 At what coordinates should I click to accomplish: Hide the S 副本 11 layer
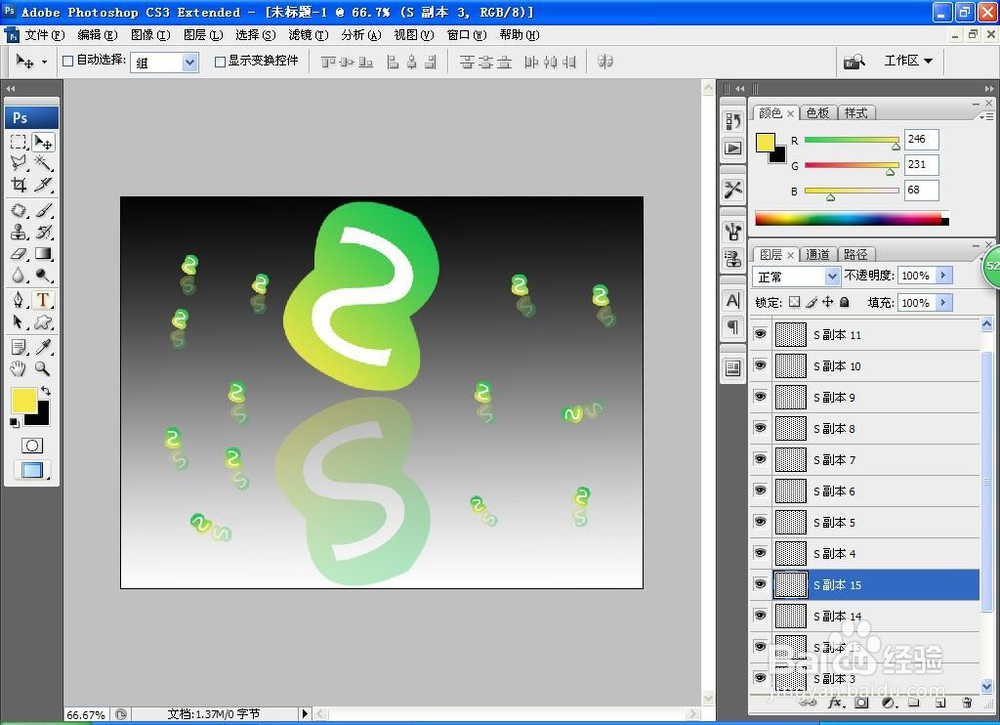(760, 333)
